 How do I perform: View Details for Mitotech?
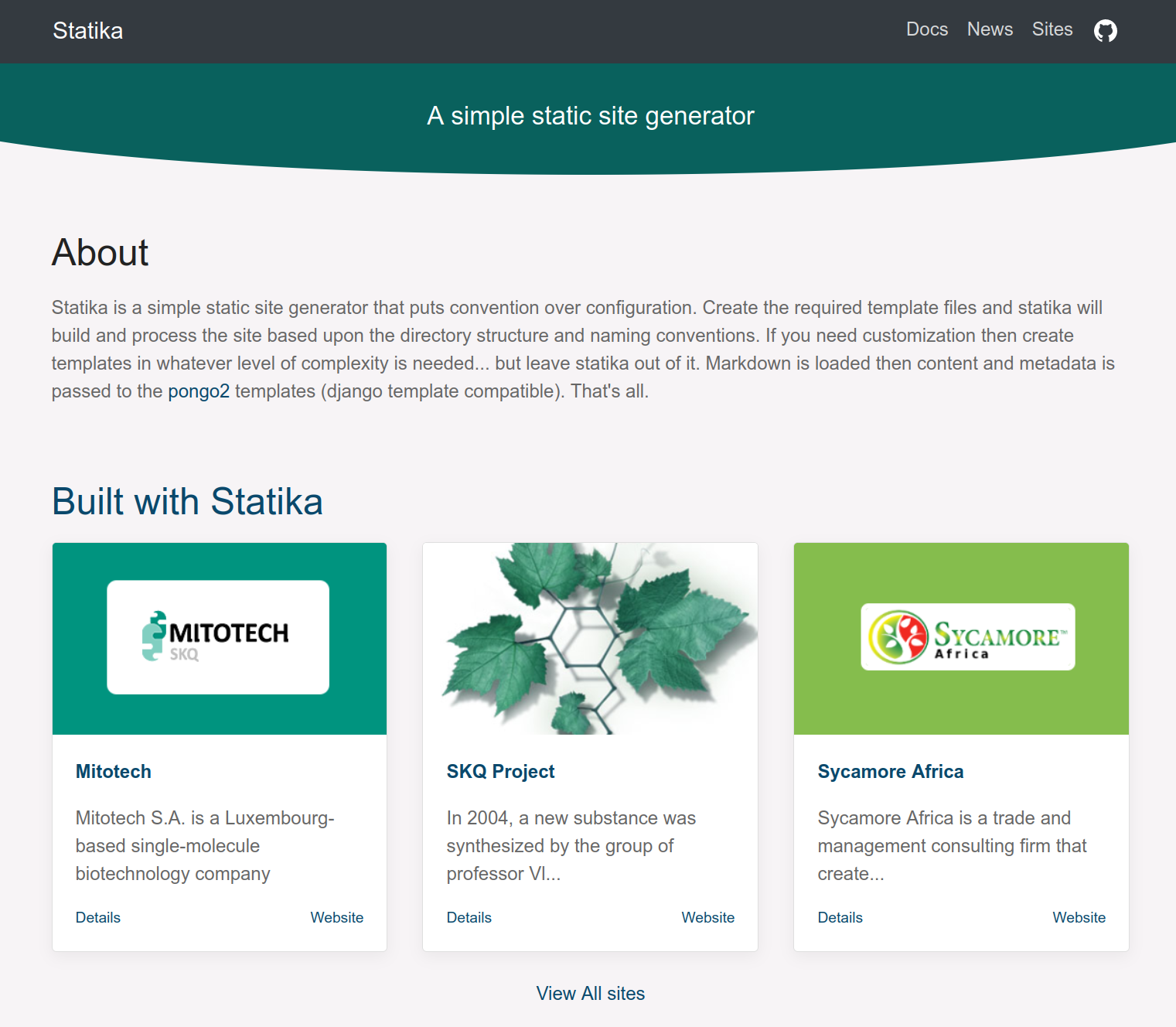tap(98, 918)
